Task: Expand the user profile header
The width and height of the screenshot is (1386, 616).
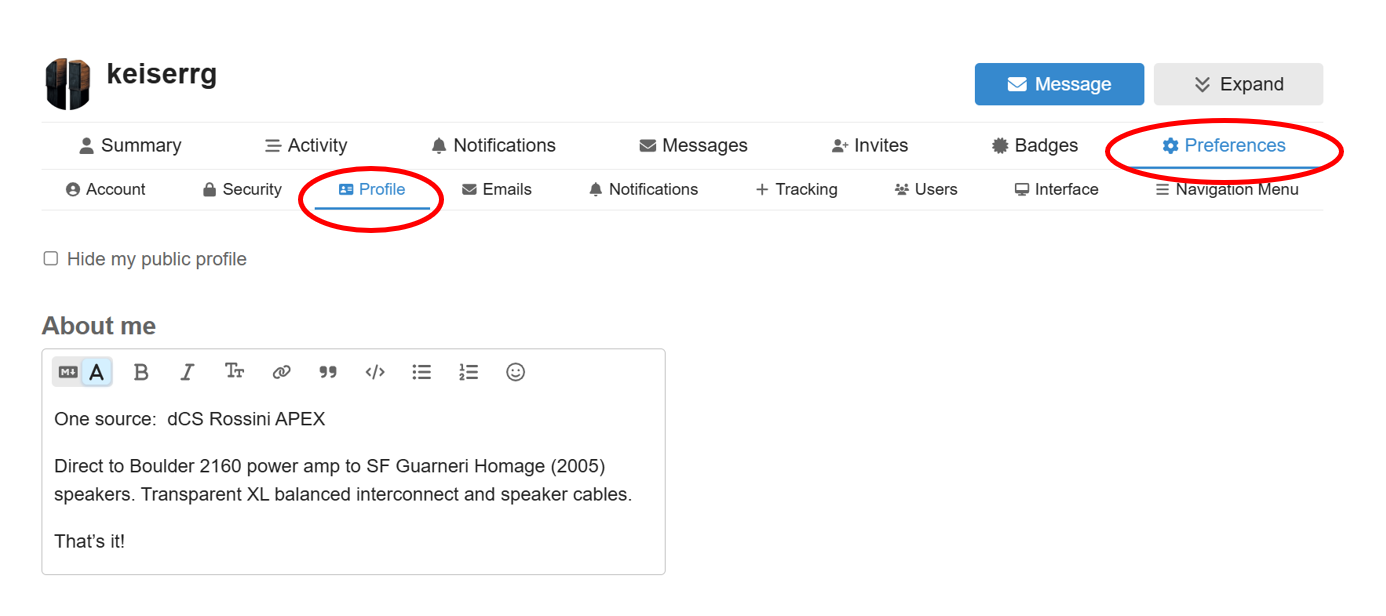Action: [x=1238, y=84]
